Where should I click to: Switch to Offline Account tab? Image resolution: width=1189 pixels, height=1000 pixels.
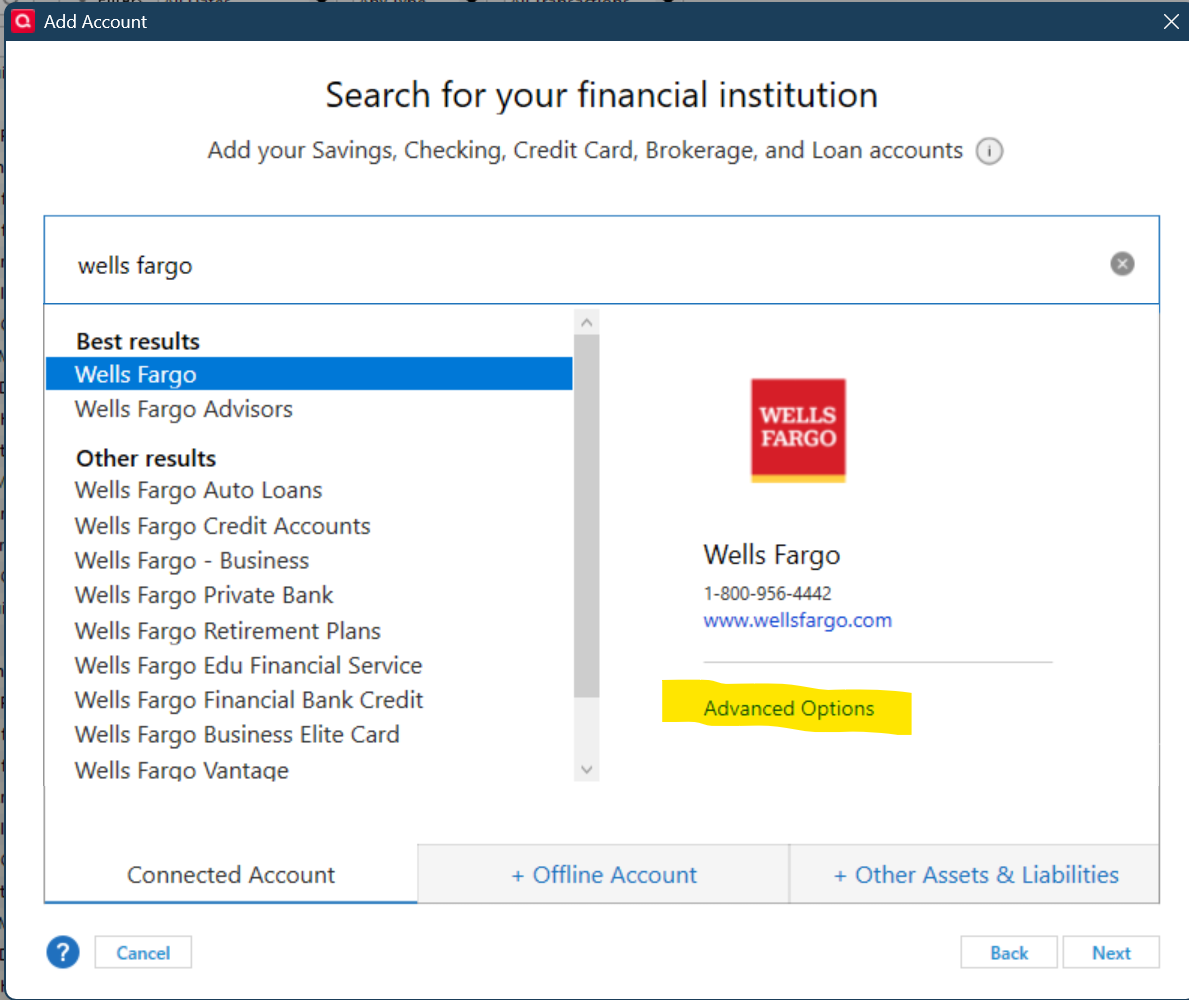pos(604,874)
